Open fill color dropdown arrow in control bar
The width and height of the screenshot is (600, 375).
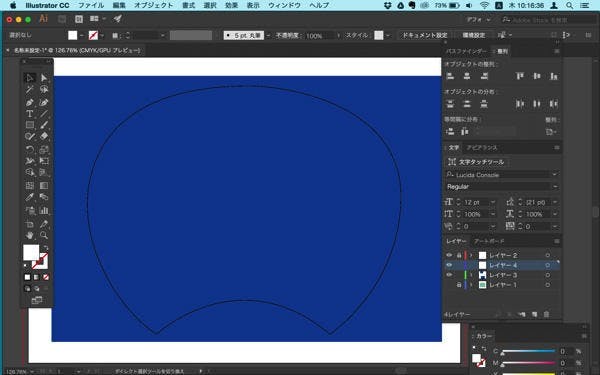tap(82, 36)
